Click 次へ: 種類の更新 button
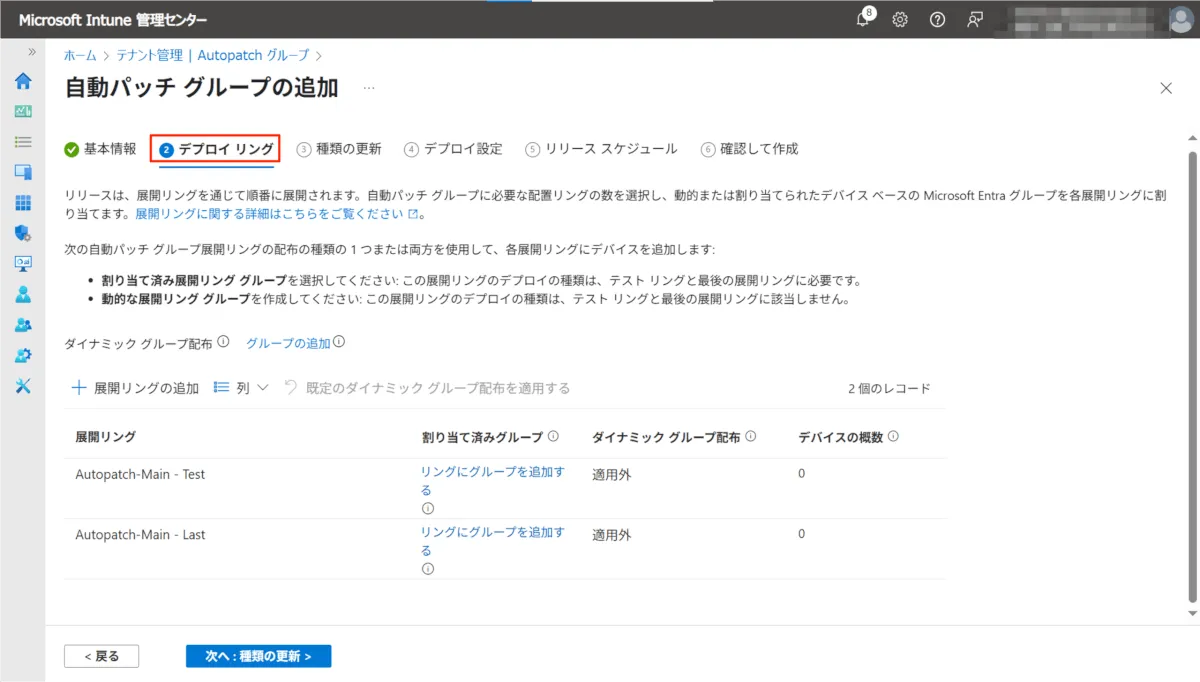 tap(258, 656)
